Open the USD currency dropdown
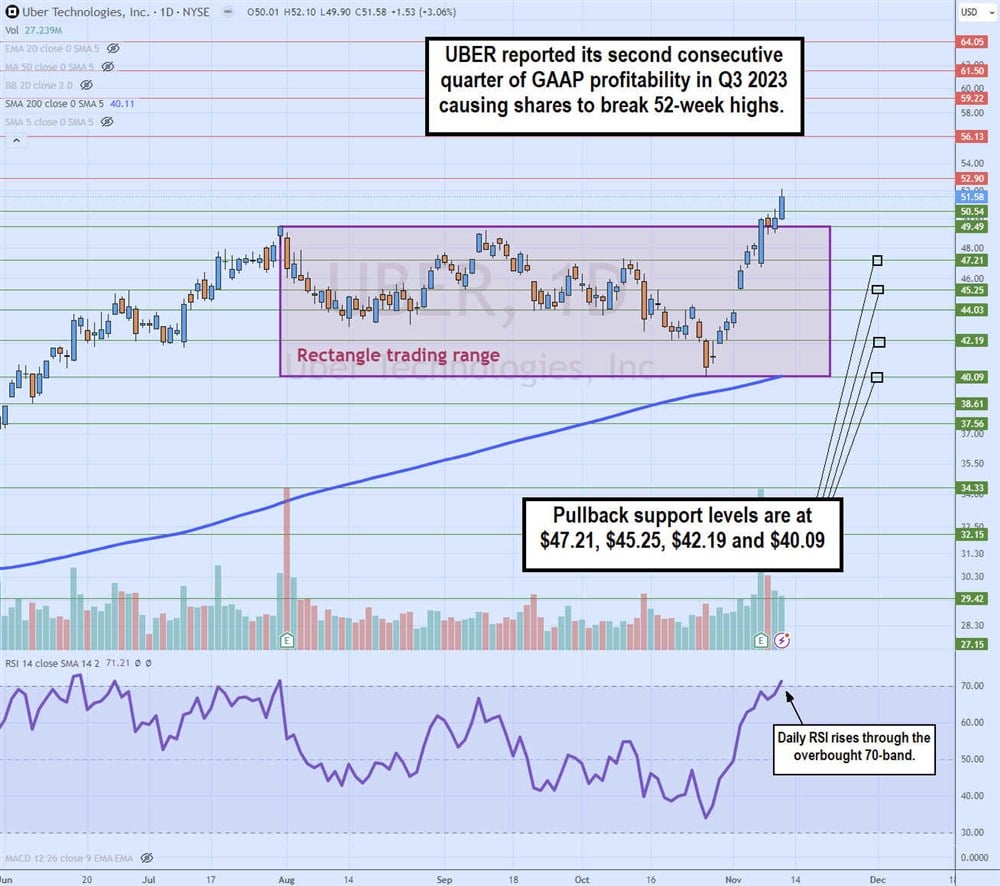The height and width of the screenshot is (886, 1000). click(978, 11)
